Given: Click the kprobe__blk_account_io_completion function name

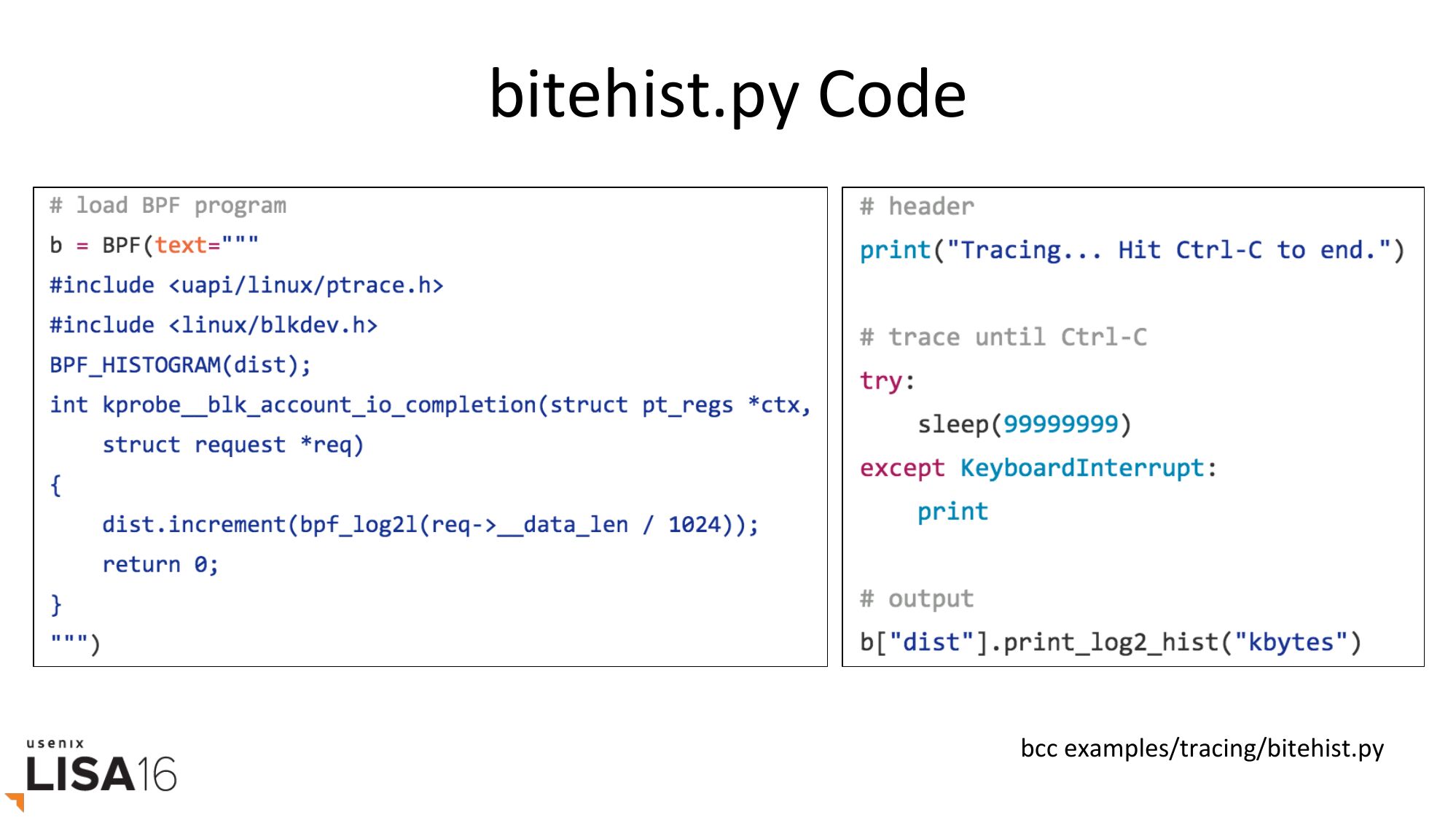Looking at the screenshot, I should [x=318, y=405].
